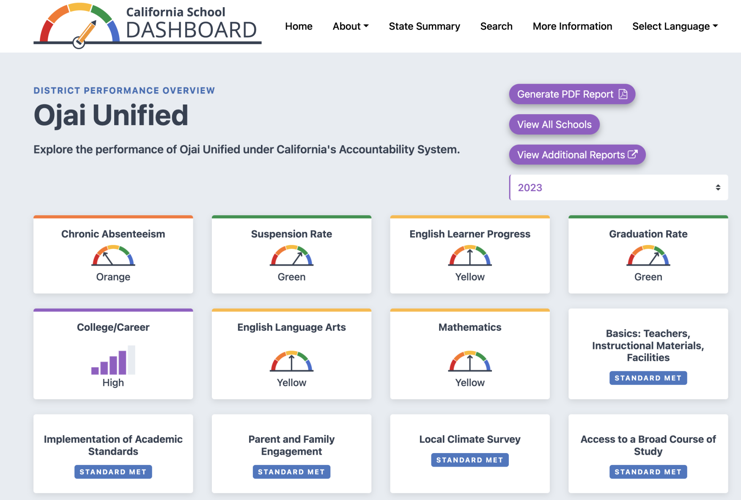The height and width of the screenshot is (500, 741).
Task: Click the Generate PDF Report button
Action: click(x=572, y=94)
